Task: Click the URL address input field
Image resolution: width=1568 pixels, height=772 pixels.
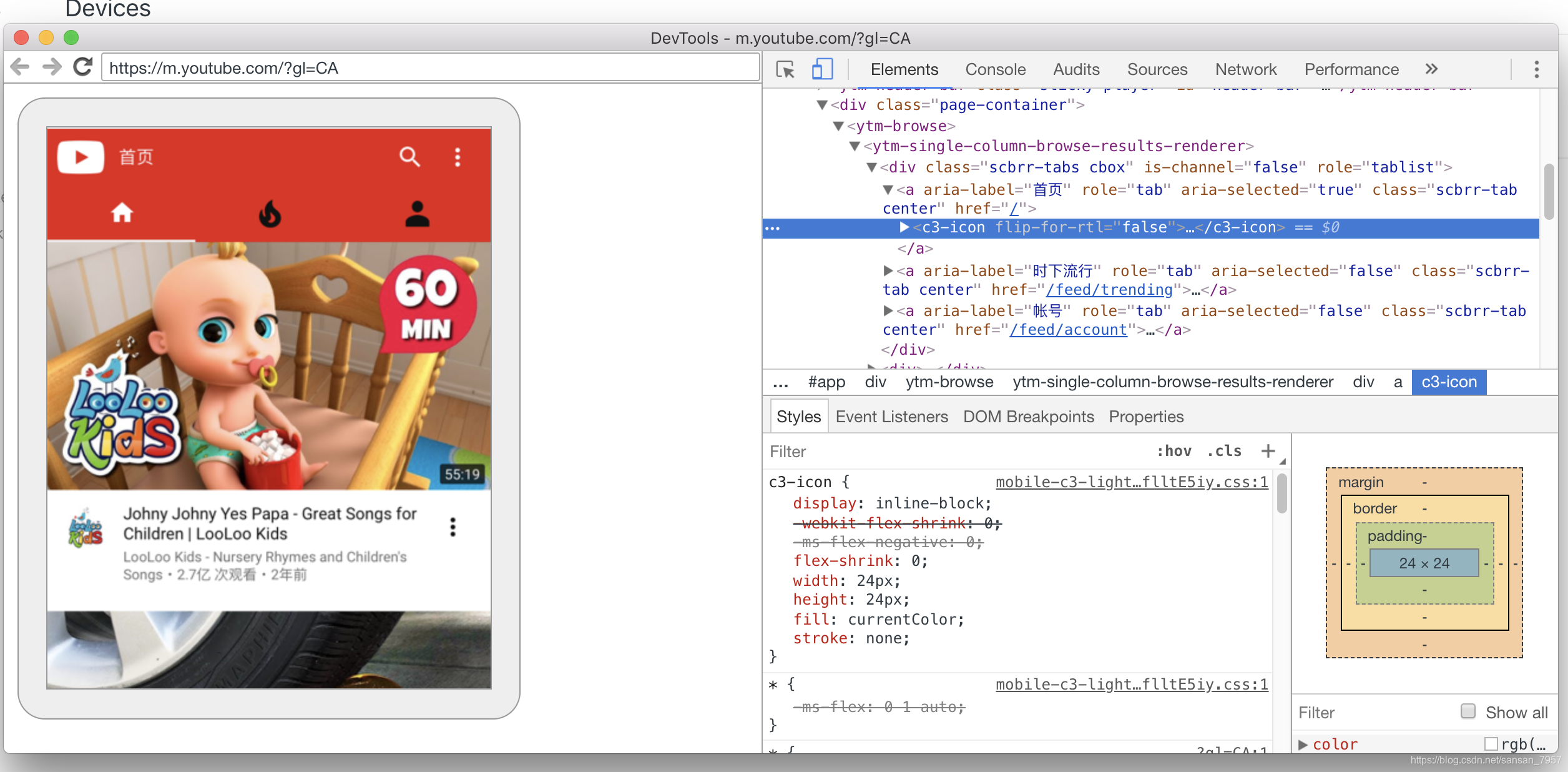Action: (x=431, y=67)
